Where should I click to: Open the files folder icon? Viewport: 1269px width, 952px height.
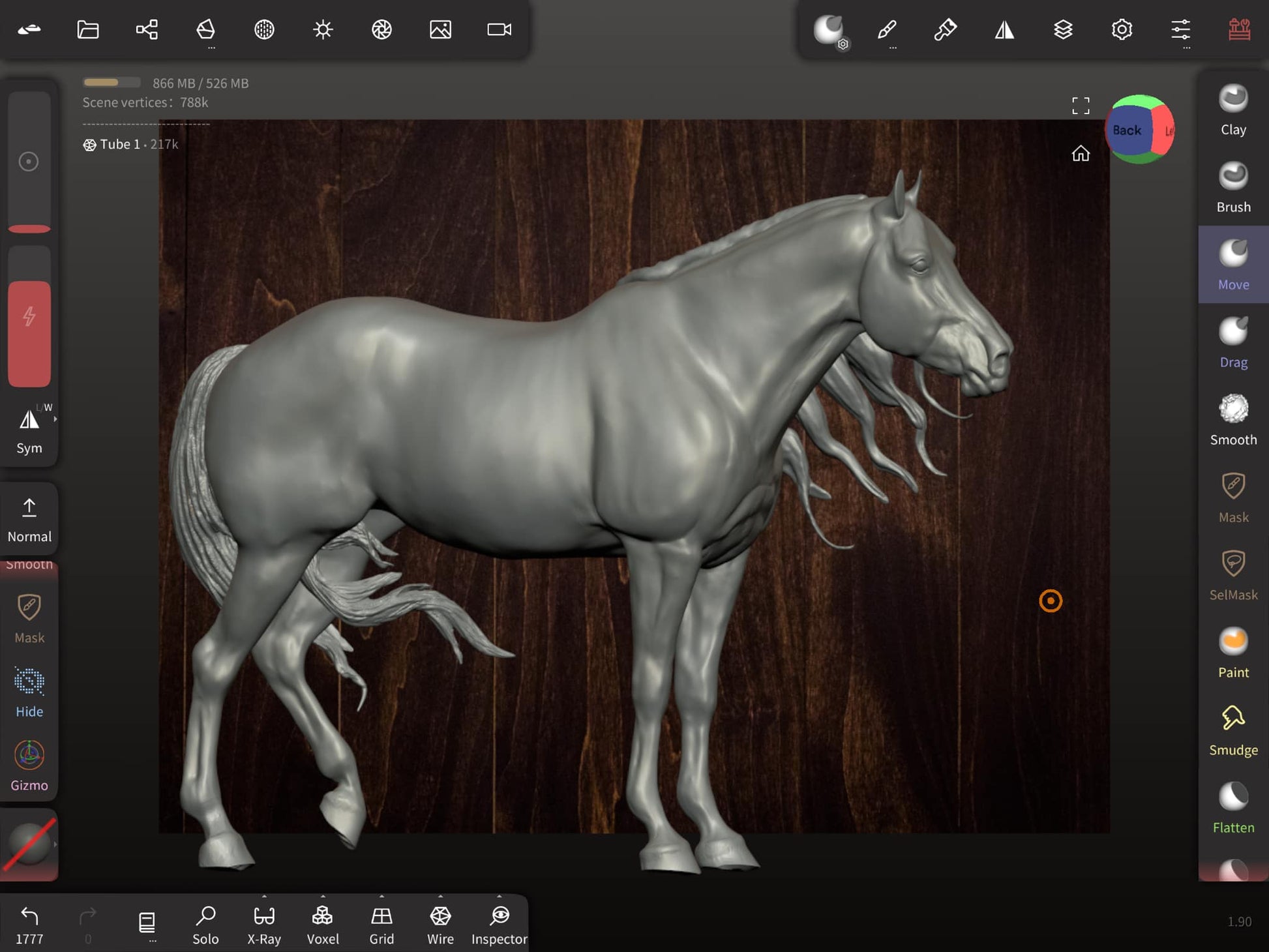point(88,29)
